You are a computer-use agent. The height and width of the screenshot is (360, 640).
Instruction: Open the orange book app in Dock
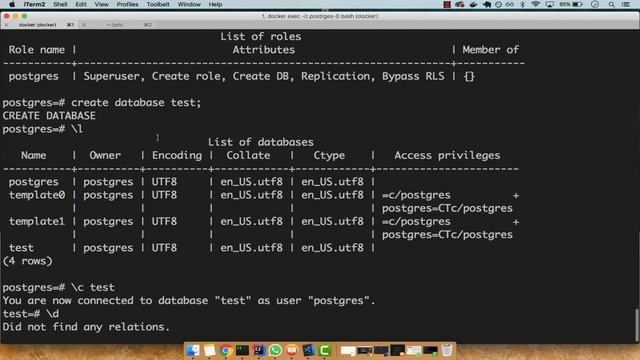(291, 350)
